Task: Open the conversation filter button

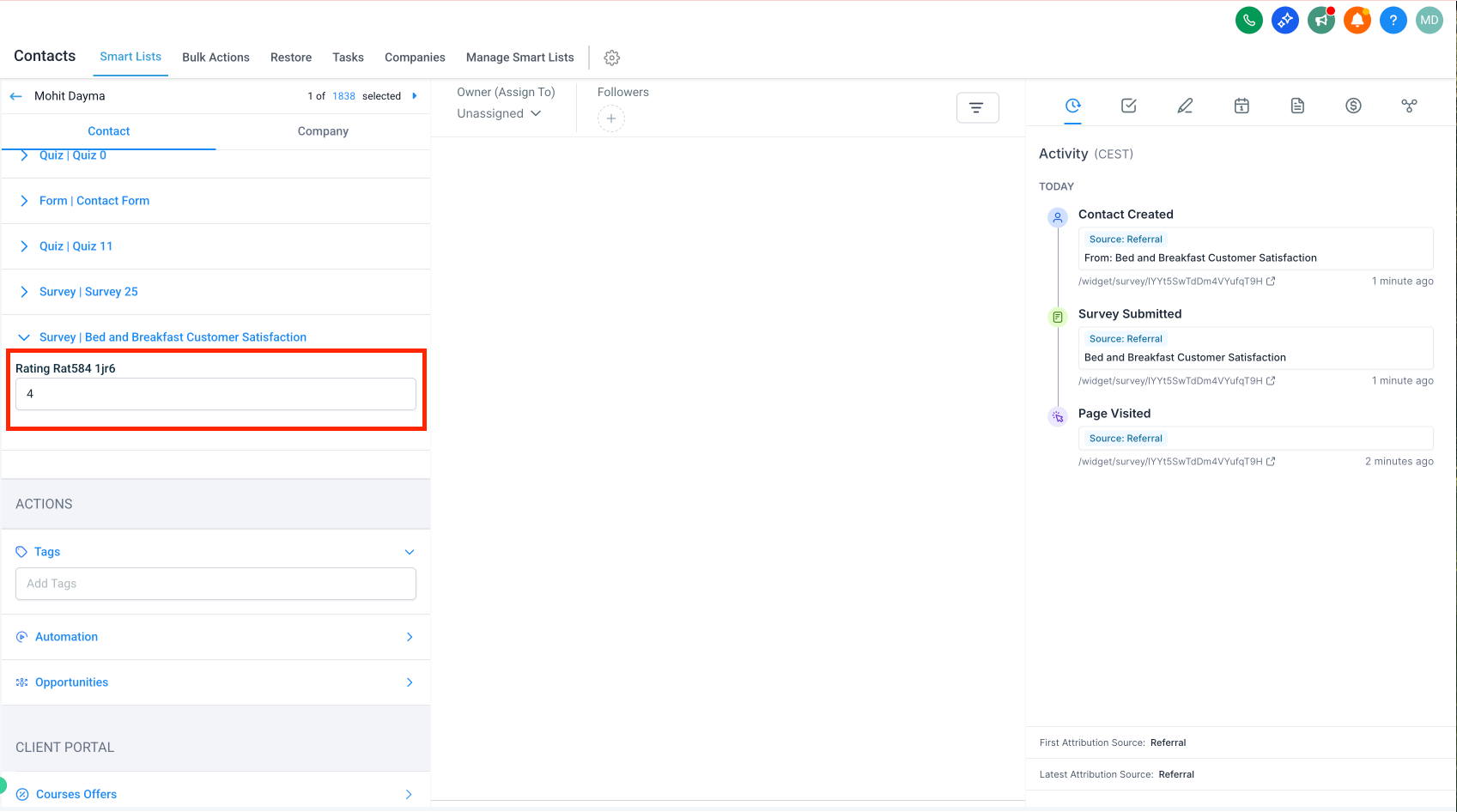Action: (x=977, y=107)
